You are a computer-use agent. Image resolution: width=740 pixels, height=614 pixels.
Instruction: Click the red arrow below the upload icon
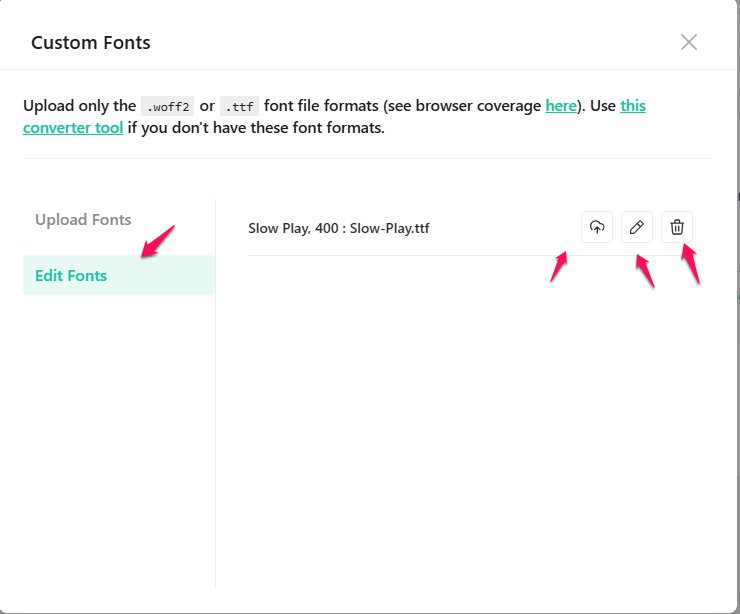coord(559,266)
